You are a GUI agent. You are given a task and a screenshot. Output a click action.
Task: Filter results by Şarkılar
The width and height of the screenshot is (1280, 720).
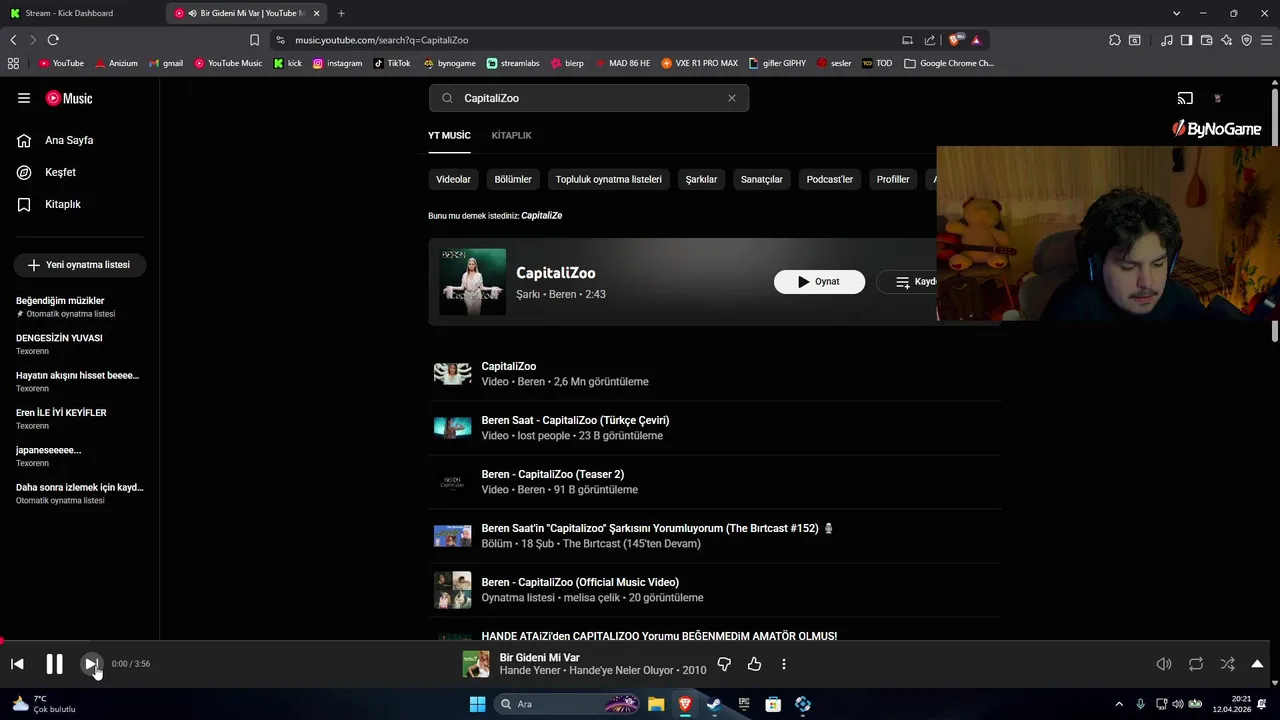[x=701, y=179]
